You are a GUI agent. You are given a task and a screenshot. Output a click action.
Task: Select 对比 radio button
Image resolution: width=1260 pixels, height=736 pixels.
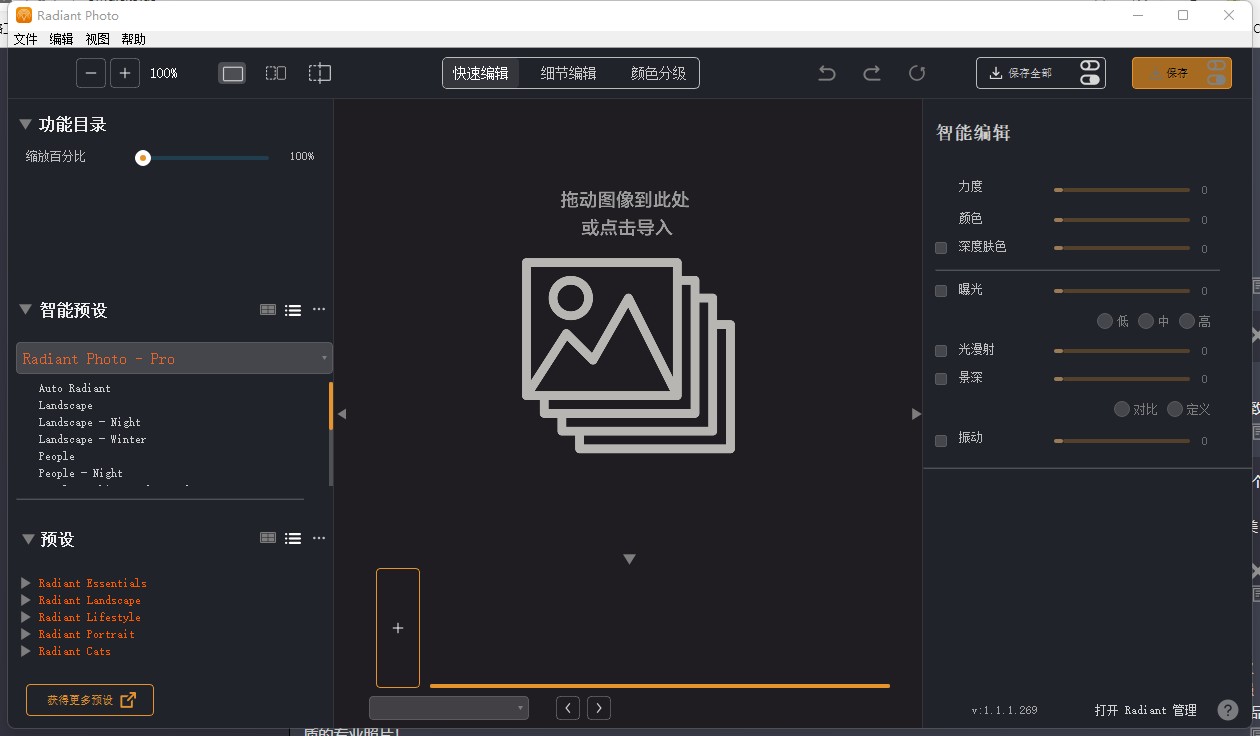1122,409
